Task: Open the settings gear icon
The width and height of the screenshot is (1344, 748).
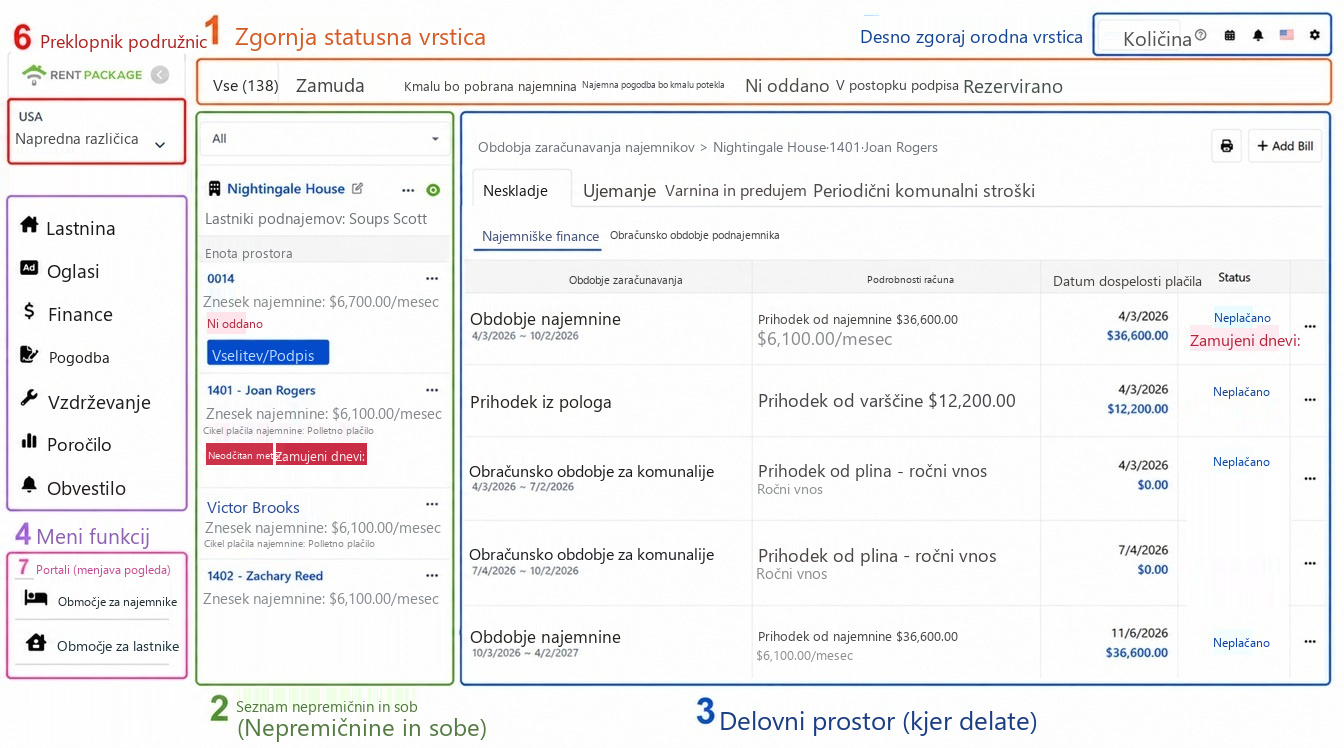Action: 1314,35
